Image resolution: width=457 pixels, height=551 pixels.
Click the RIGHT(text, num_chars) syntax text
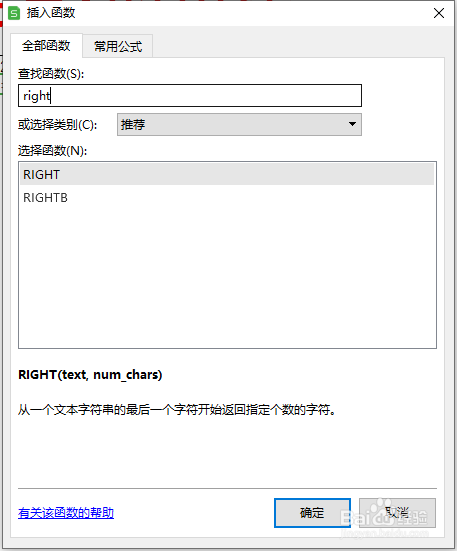click(90, 375)
